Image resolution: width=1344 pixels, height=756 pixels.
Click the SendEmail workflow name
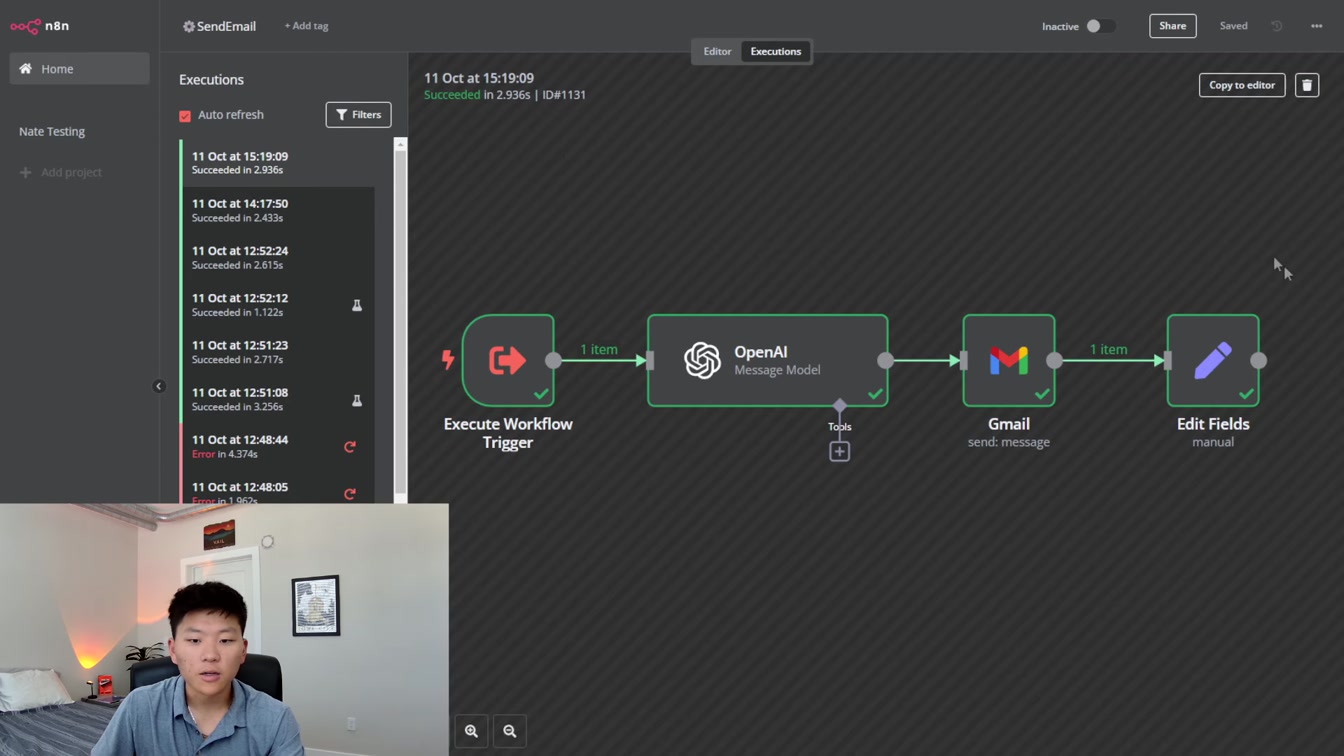226,26
